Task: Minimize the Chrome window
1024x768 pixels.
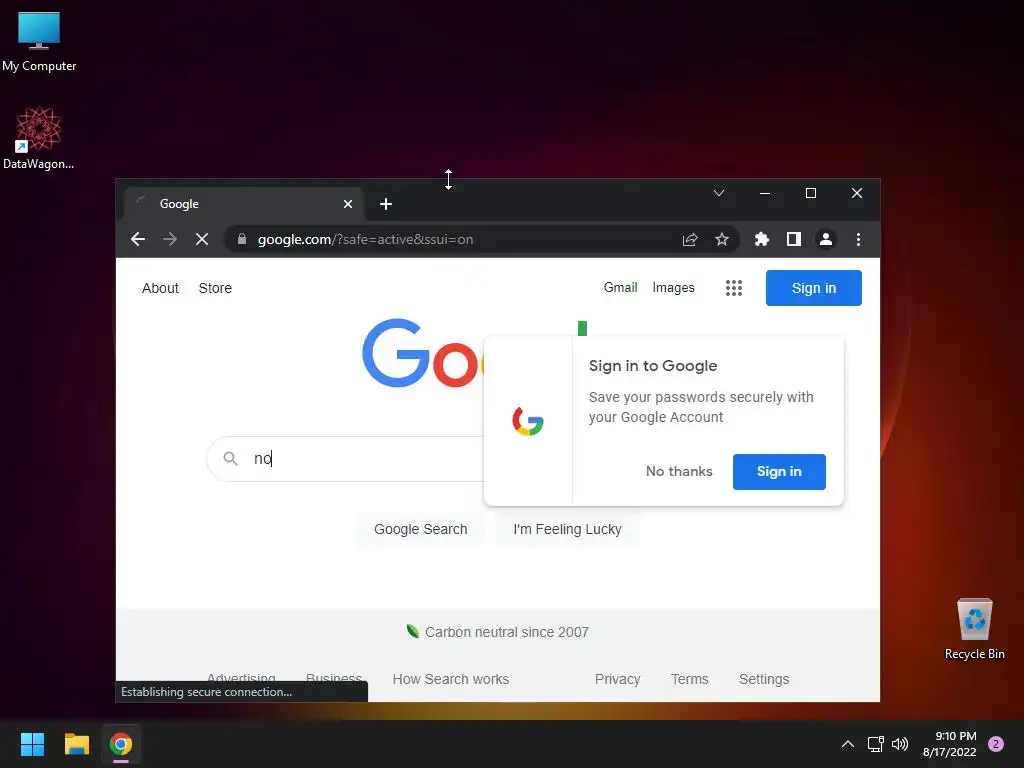Action: click(765, 193)
